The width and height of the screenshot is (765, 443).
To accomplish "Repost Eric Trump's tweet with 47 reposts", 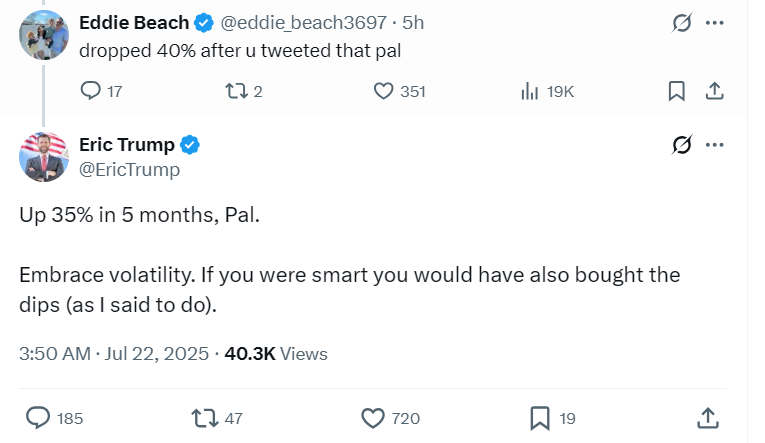I will pos(205,418).
